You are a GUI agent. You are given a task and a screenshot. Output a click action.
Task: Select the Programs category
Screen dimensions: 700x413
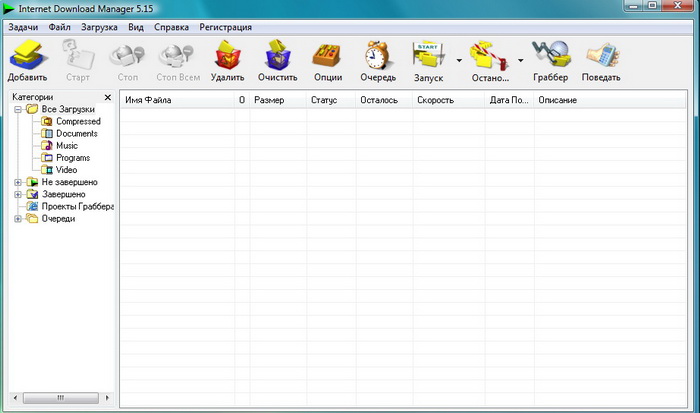[x=73, y=158]
